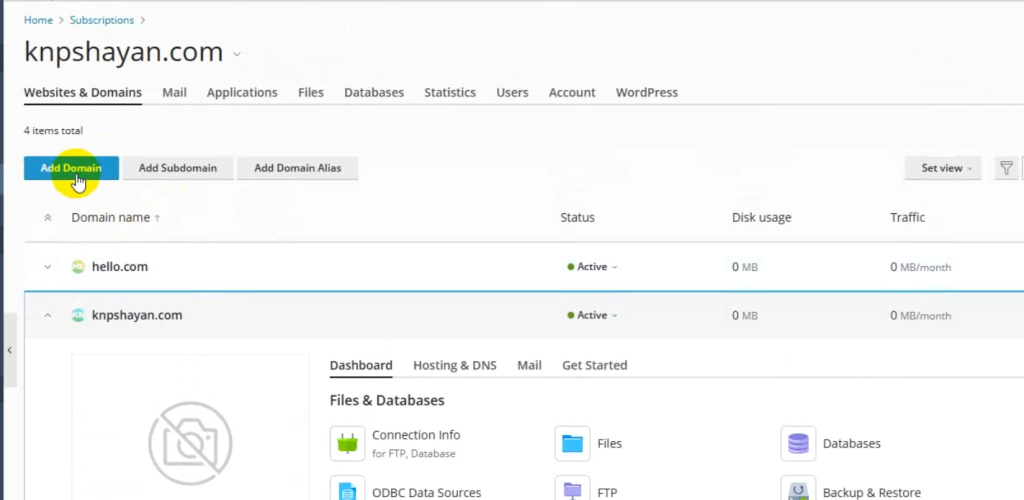
Task: Expand the hello.com domain row
Action: [x=47, y=267]
